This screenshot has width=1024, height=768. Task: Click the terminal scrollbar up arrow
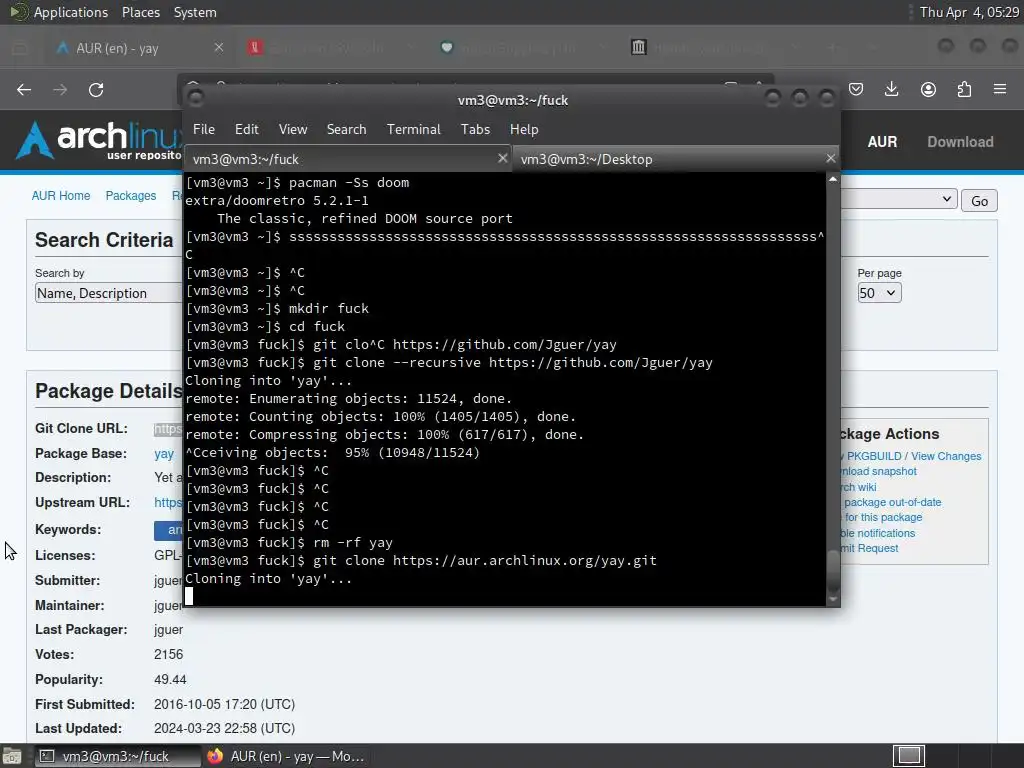point(833,179)
